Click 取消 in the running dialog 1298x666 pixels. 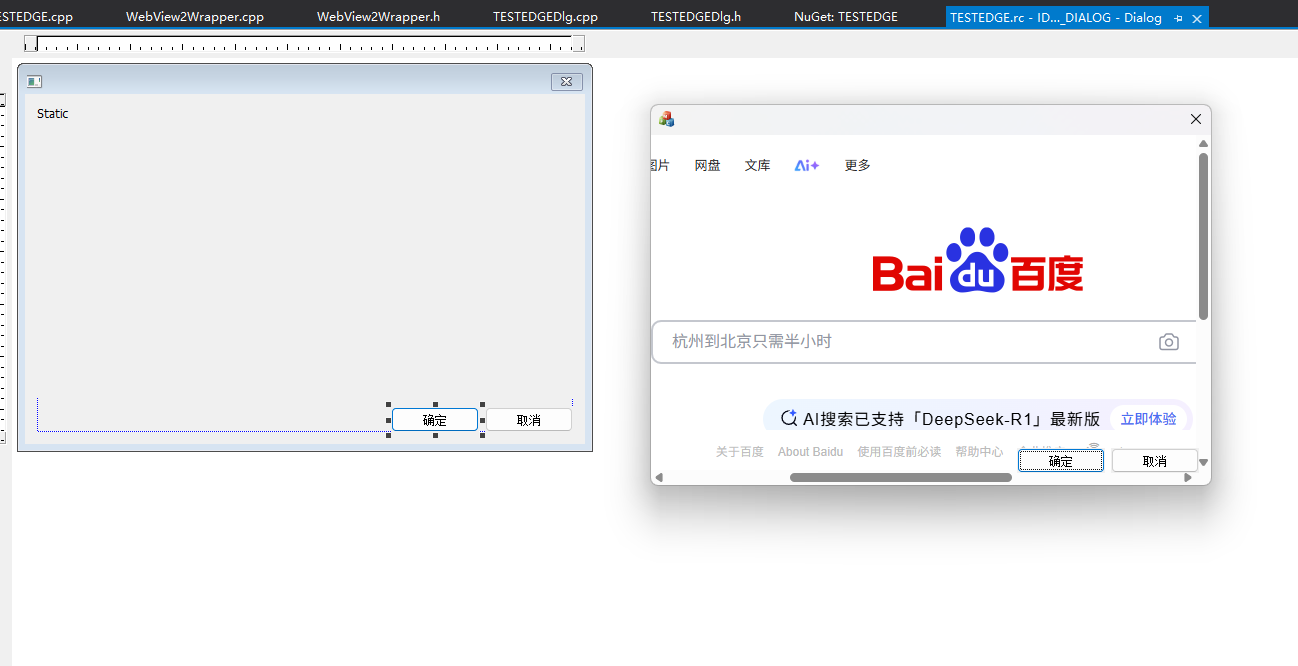pyautogui.click(x=1155, y=461)
